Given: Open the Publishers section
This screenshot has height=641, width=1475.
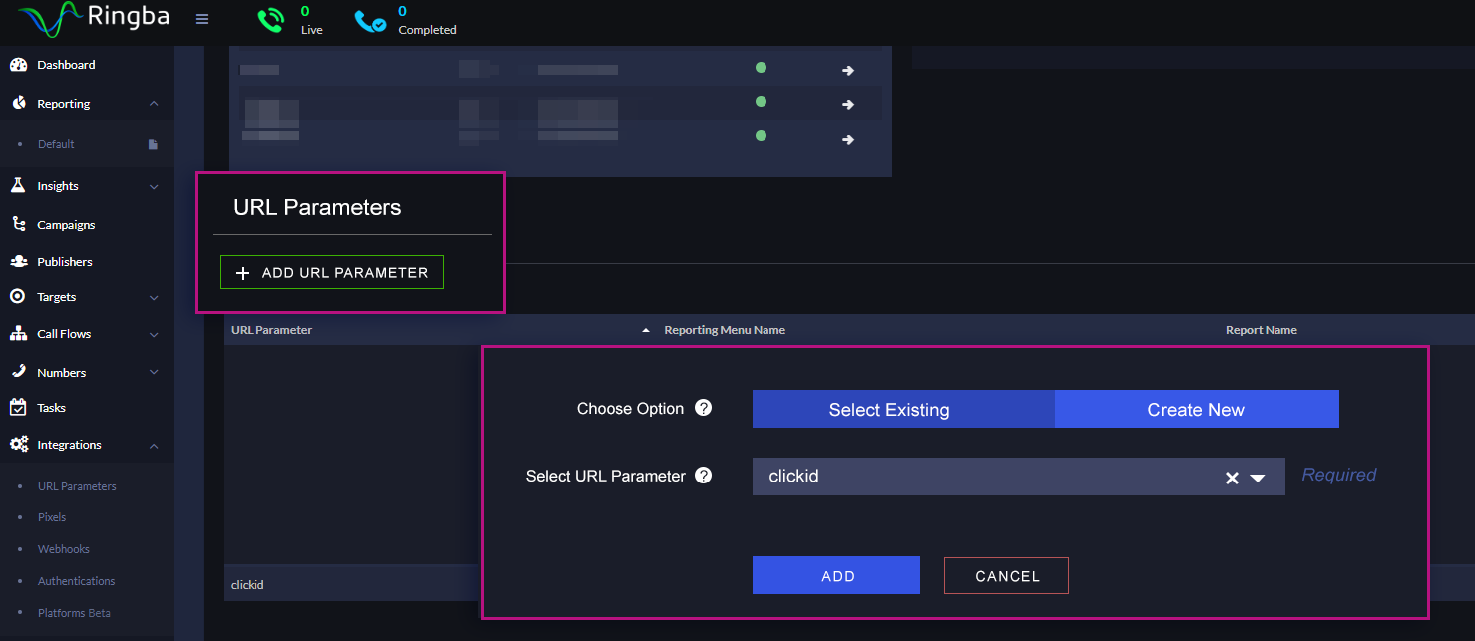Looking at the screenshot, I should 65,262.
